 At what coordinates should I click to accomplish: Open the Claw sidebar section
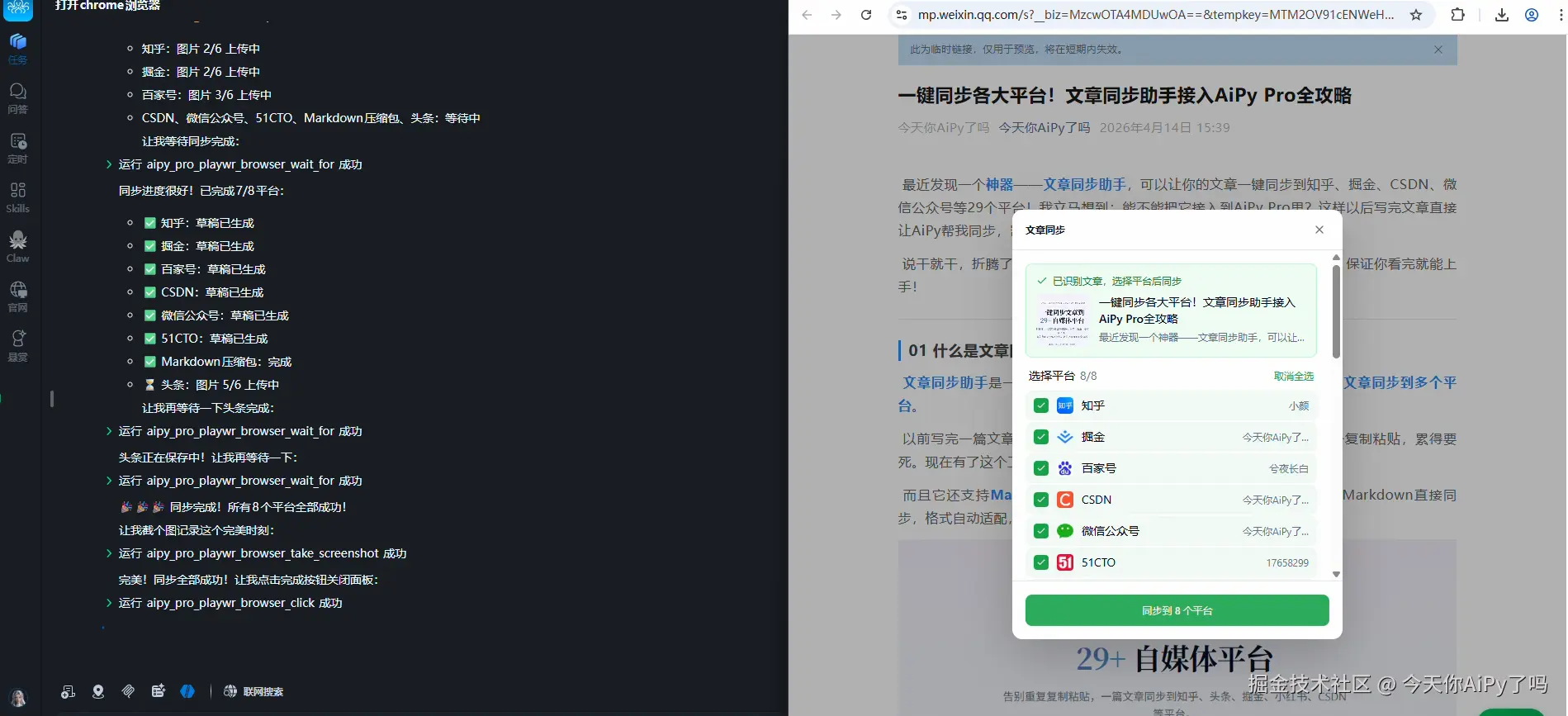17,246
